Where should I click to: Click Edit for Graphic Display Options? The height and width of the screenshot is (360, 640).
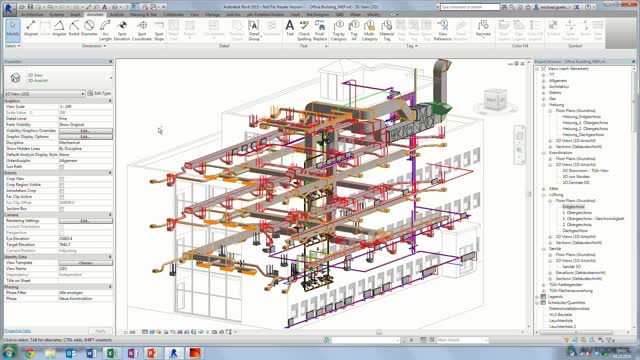click(x=85, y=137)
